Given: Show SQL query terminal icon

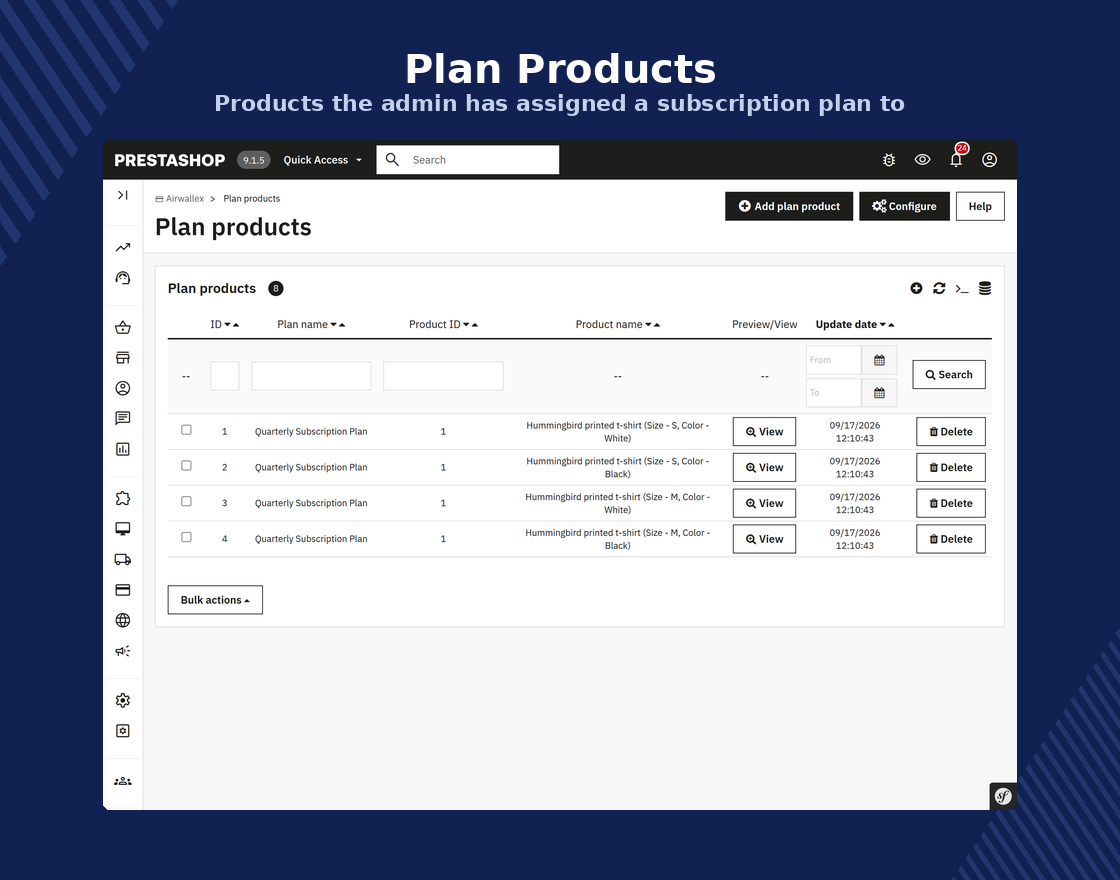Looking at the screenshot, I should click(x=962, y=289).
